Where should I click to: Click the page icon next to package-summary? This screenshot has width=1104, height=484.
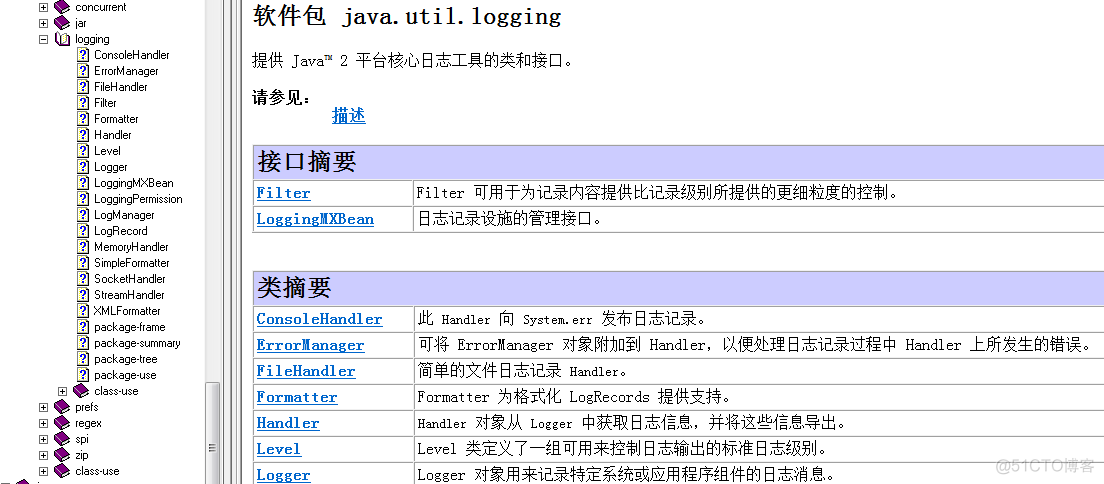(82, 344)
